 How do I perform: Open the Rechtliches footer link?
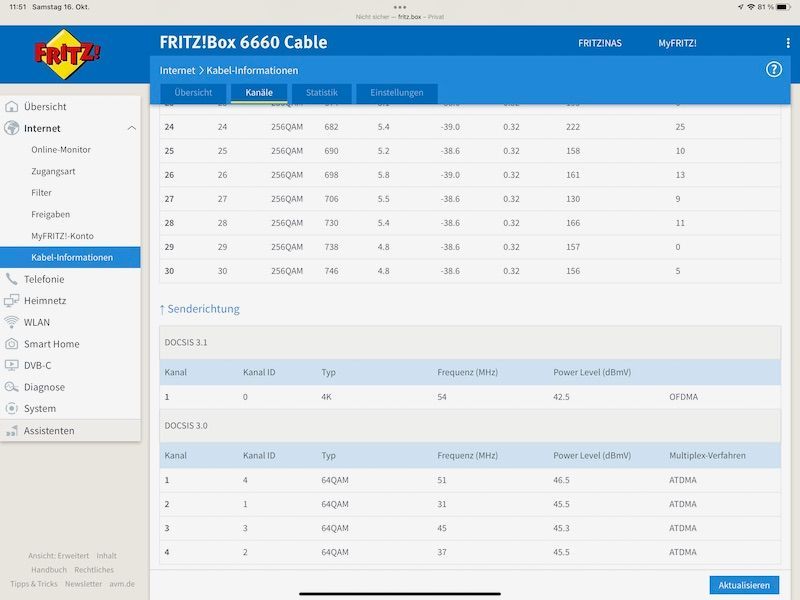(94, 569)
